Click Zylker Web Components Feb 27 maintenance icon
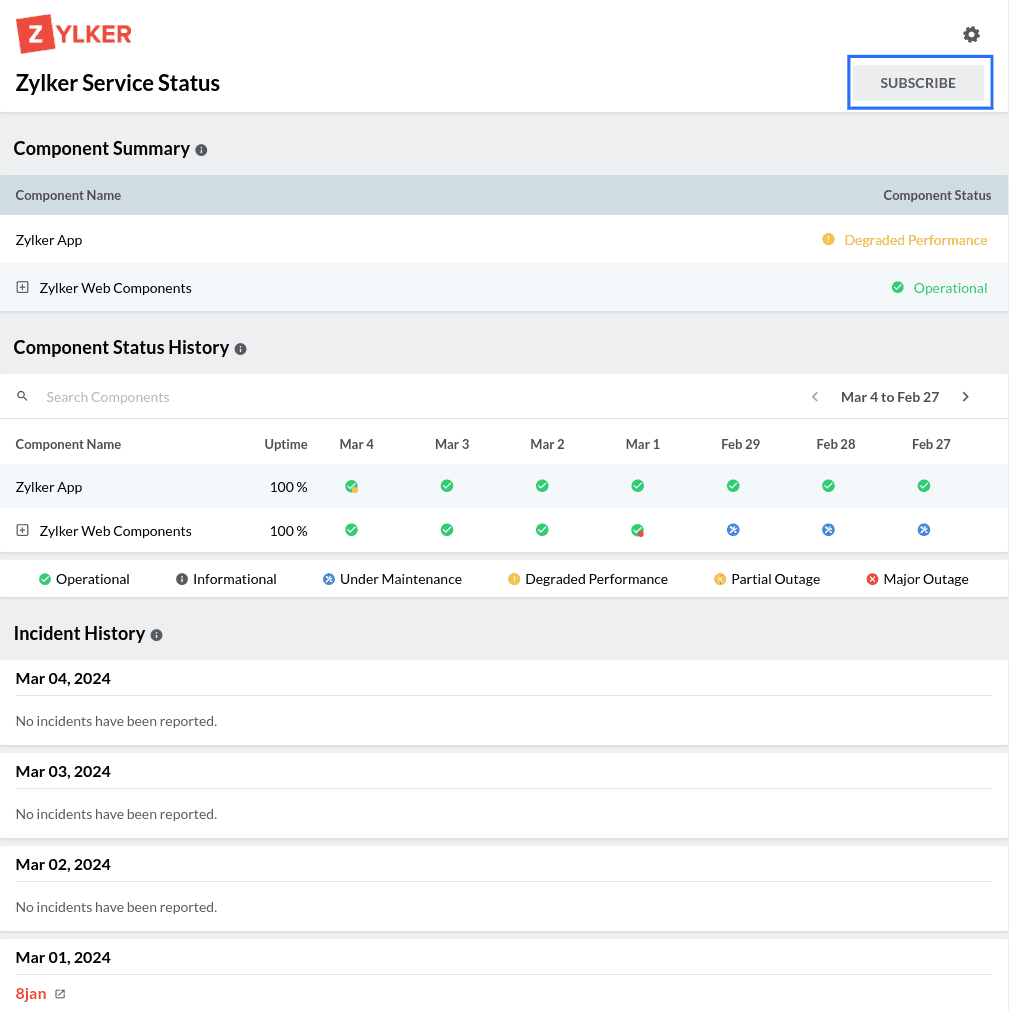1009x1010 pixels. pyautogui.click(x=924, y=530)
